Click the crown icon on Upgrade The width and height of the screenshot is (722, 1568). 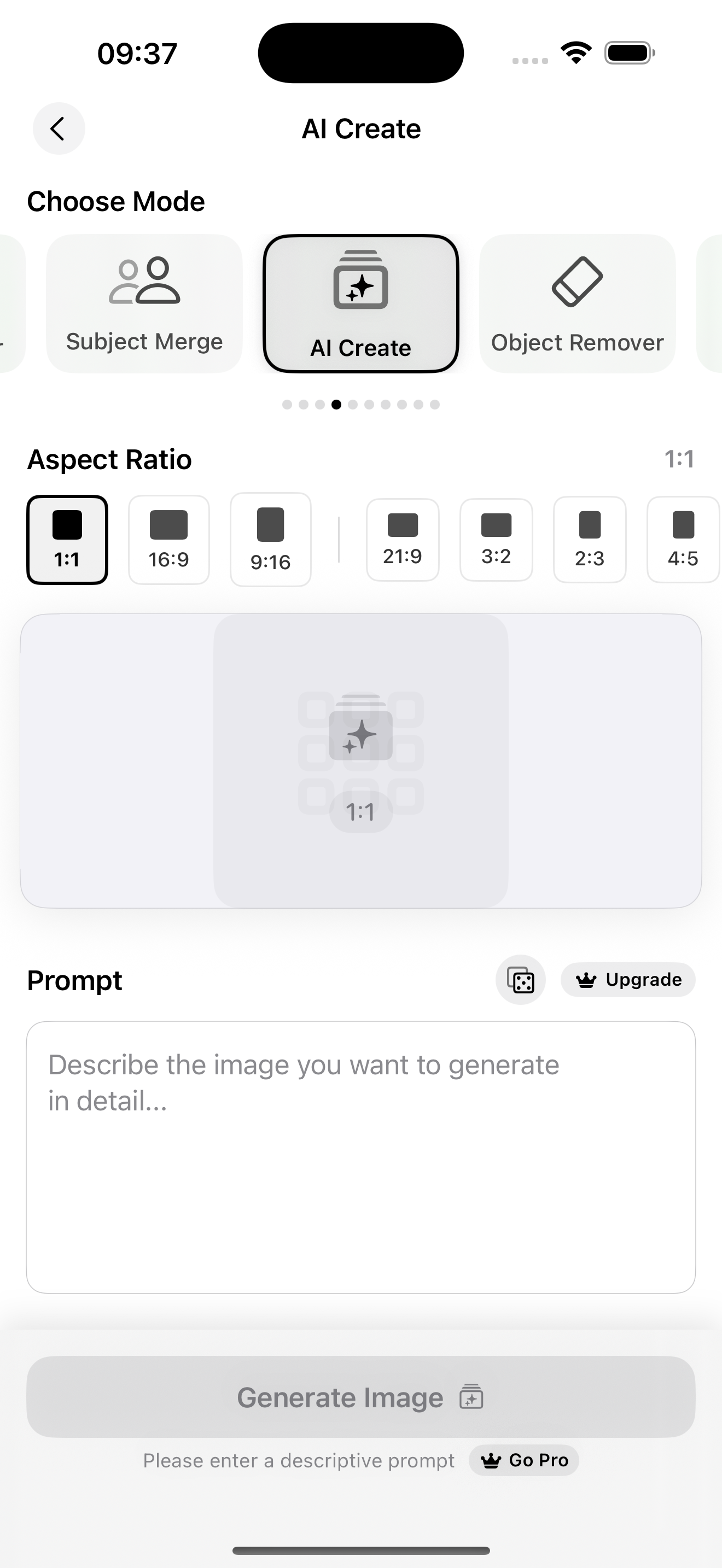coord(586,979)
